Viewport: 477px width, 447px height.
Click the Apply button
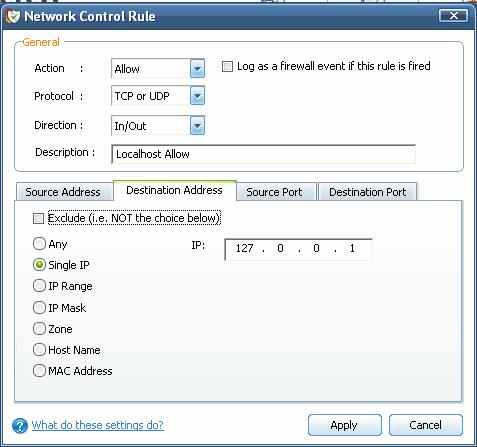(x=345, y=425)
